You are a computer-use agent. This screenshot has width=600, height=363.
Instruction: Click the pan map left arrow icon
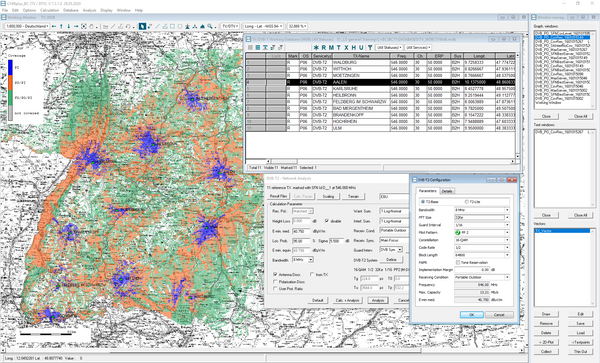tap(54, 26)
